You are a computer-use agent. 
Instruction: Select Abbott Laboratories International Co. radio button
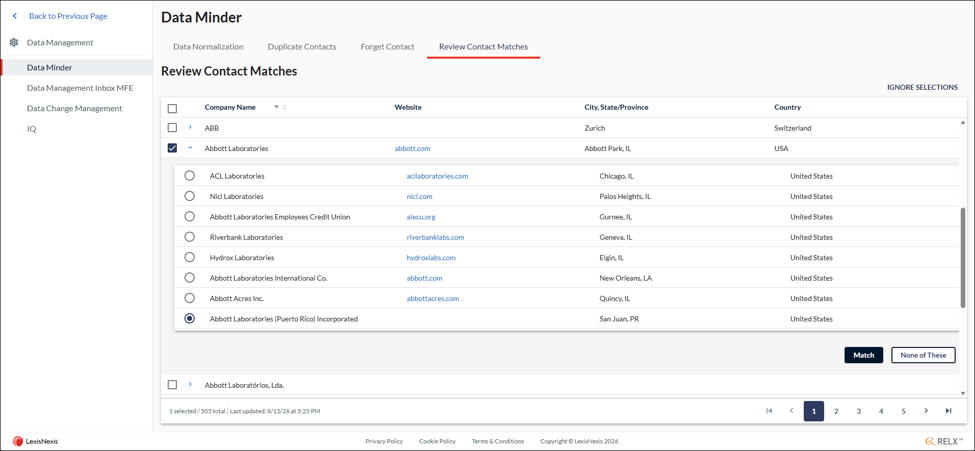[190, 277]
